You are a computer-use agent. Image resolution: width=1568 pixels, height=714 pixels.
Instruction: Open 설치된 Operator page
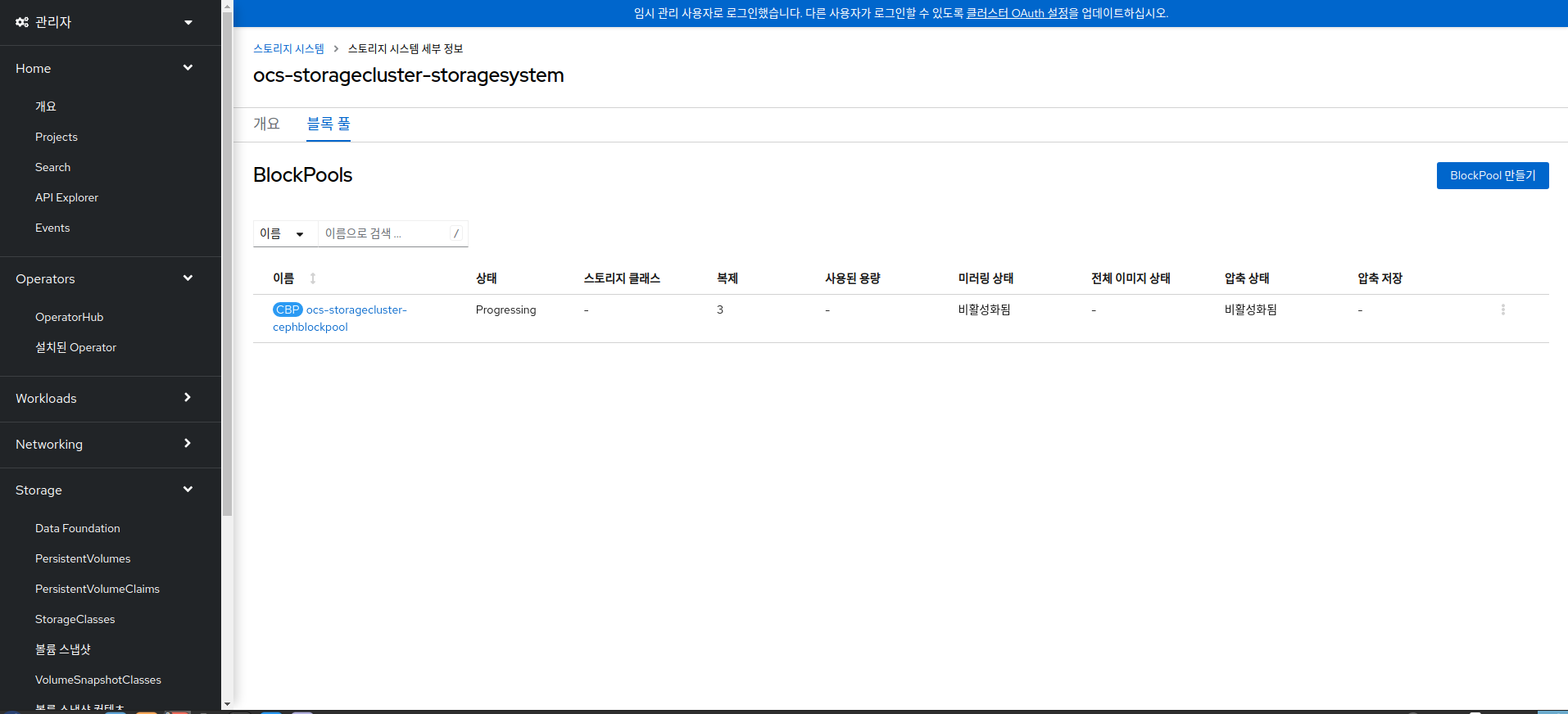tap(75, 347)
